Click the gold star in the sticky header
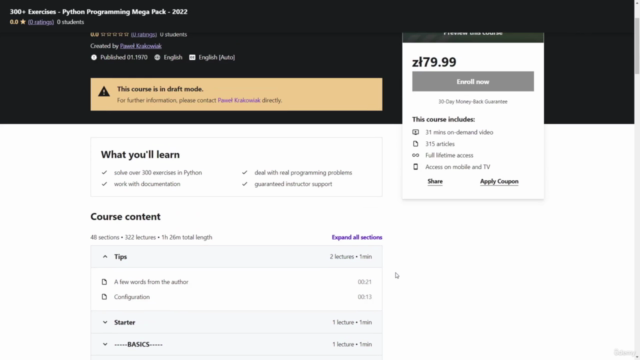The width and height of the screenshot is (640, 360). tap(23, 22)
